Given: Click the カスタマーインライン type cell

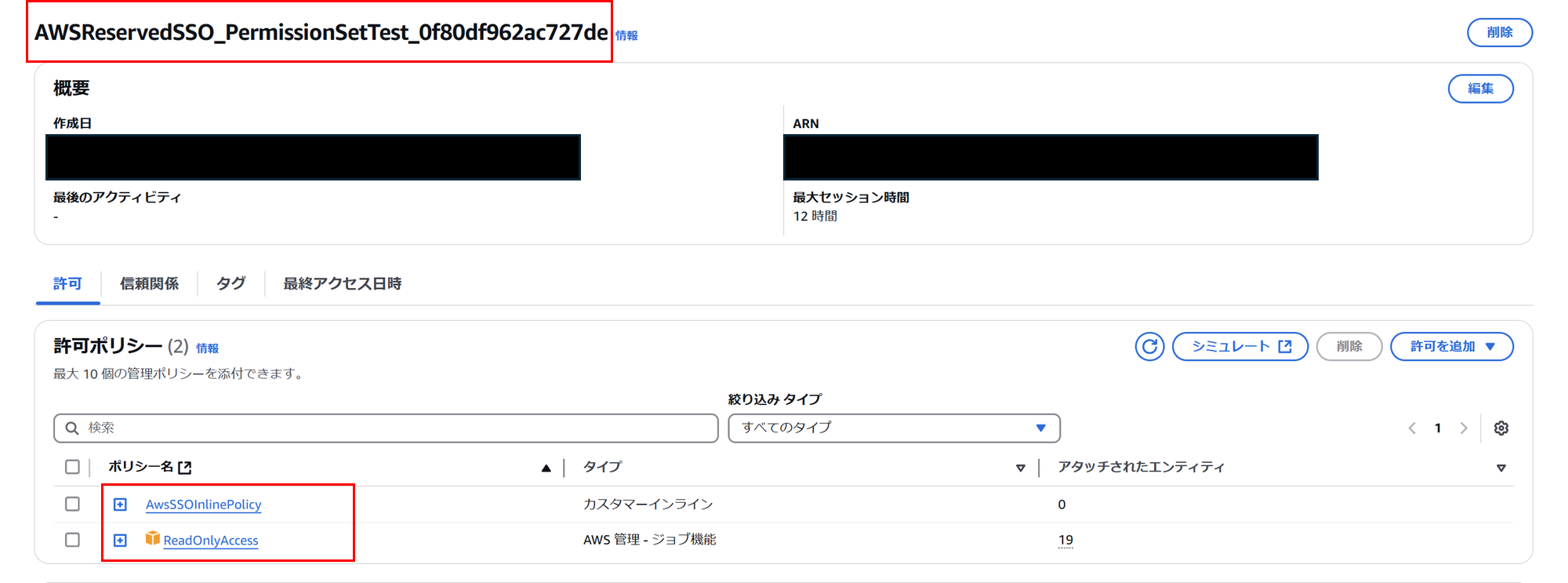Looking at the screenshot, I should pos(648,504).
